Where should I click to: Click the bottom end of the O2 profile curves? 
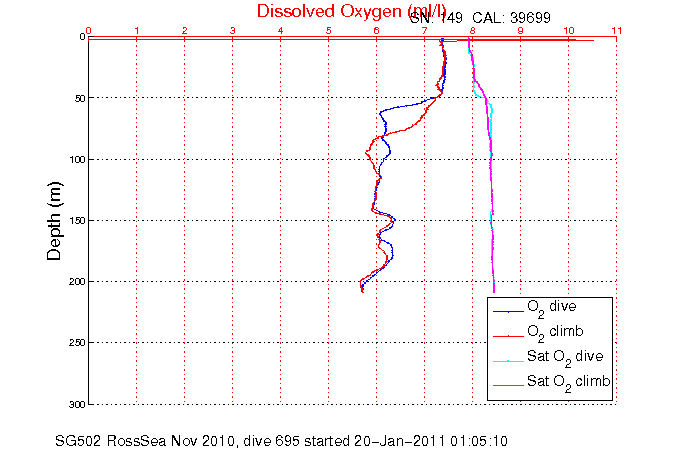pyautogui.click(x=362, y=291)
